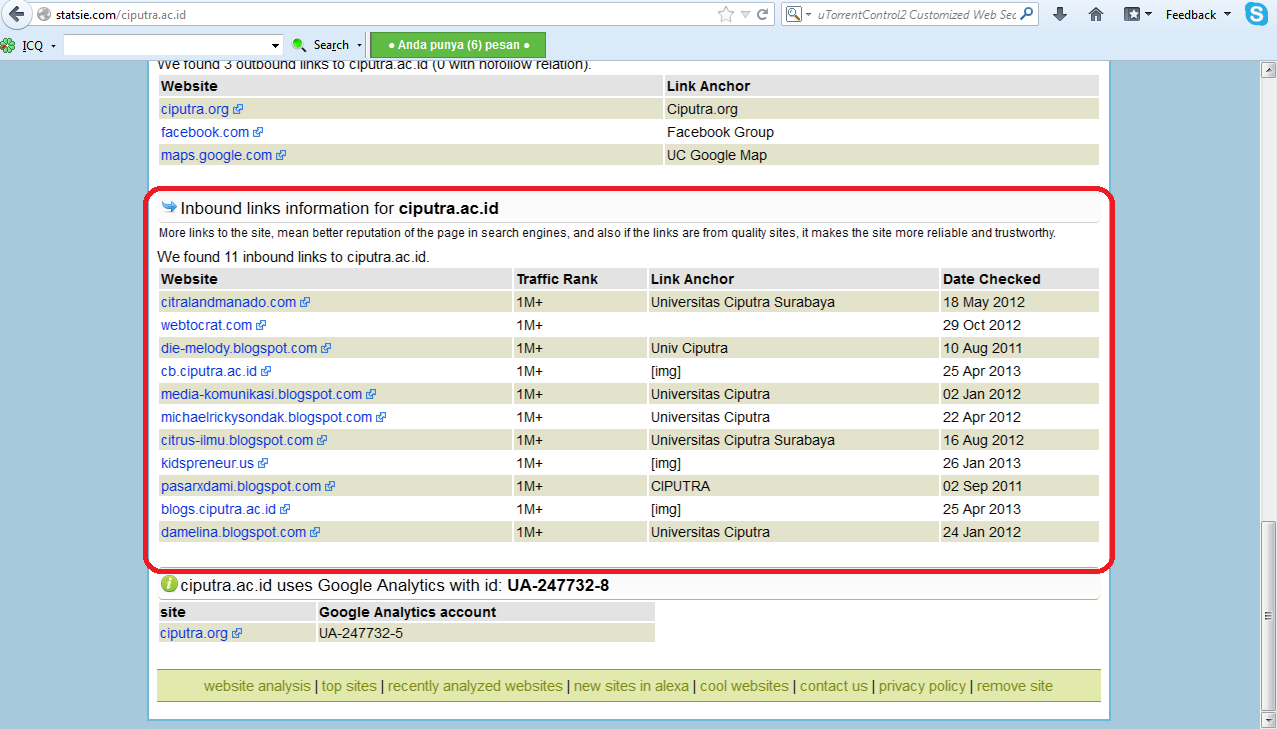The image size is (1277, 729).
Task: Open the 'cool websites' footer link
Action: click(744, 686)
